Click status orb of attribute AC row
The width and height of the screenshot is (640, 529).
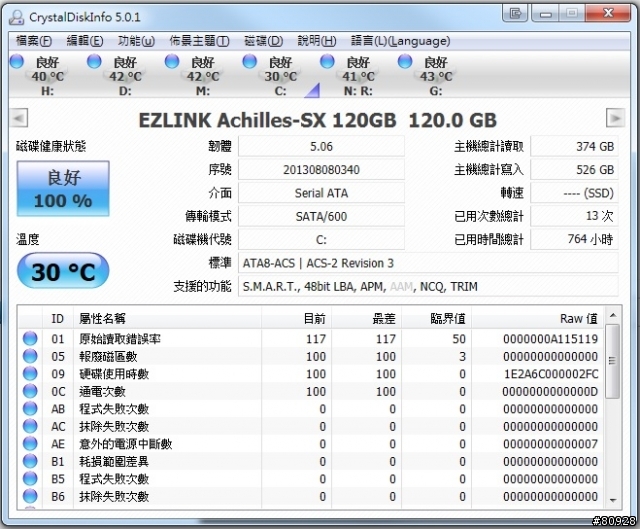point(30,426)
